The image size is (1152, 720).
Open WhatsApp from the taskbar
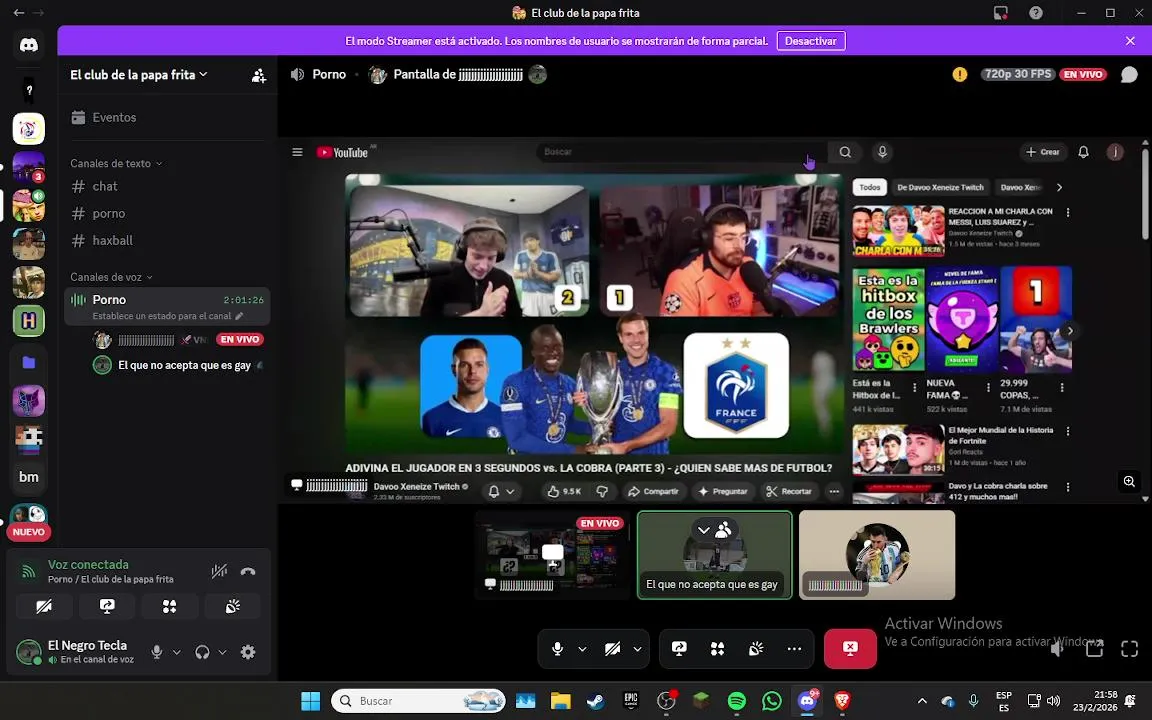pyautogui.click(x=771, y=701)
